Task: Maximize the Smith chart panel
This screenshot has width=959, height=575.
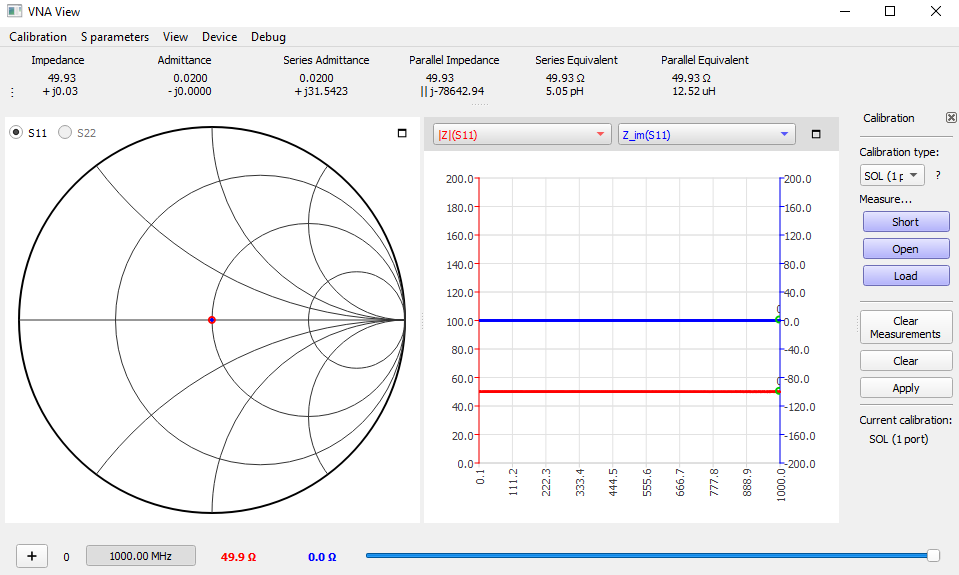Action: 402,133
